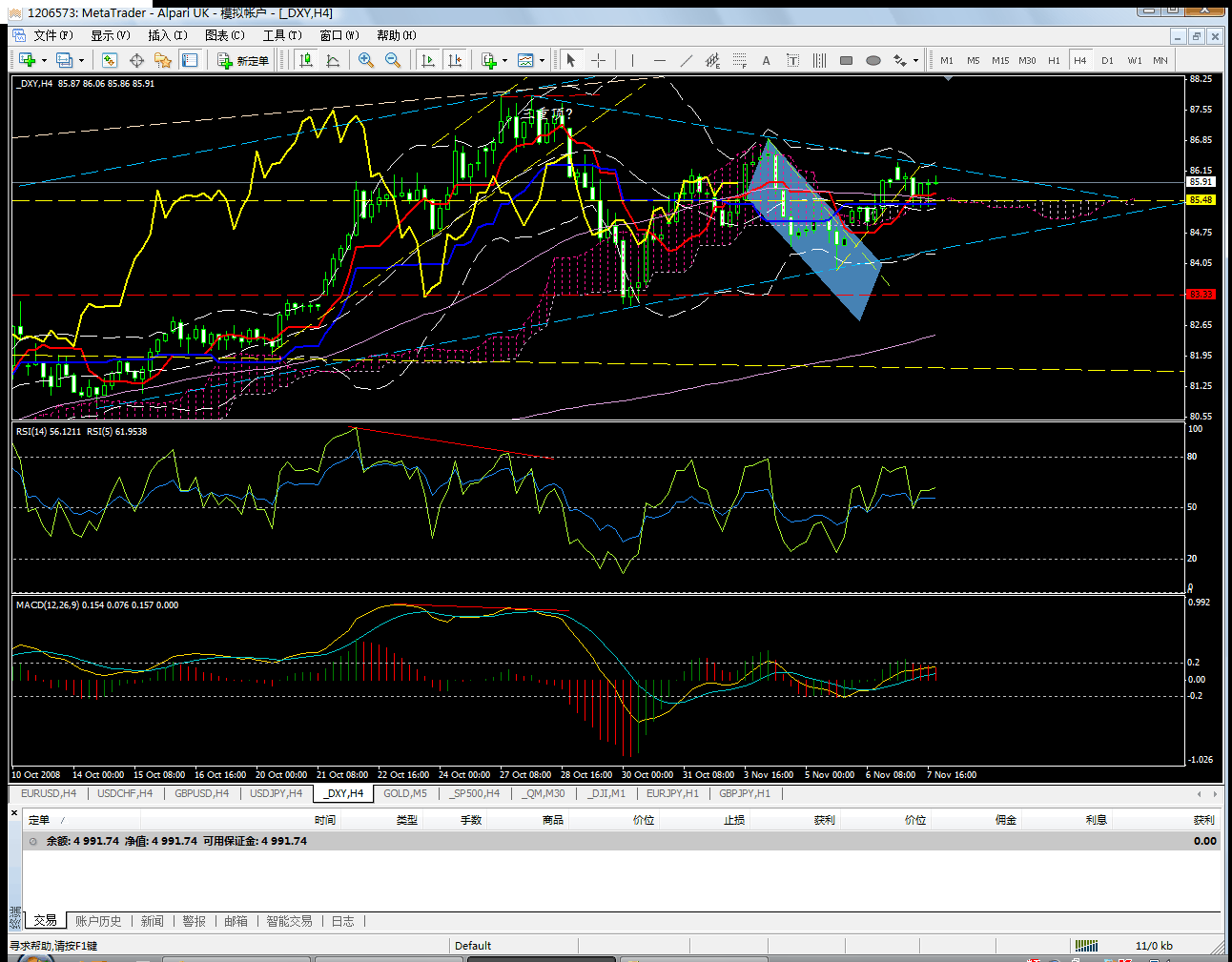
Task: Expand the new chart dropdown arrow
Action: [x=44, y=60]
